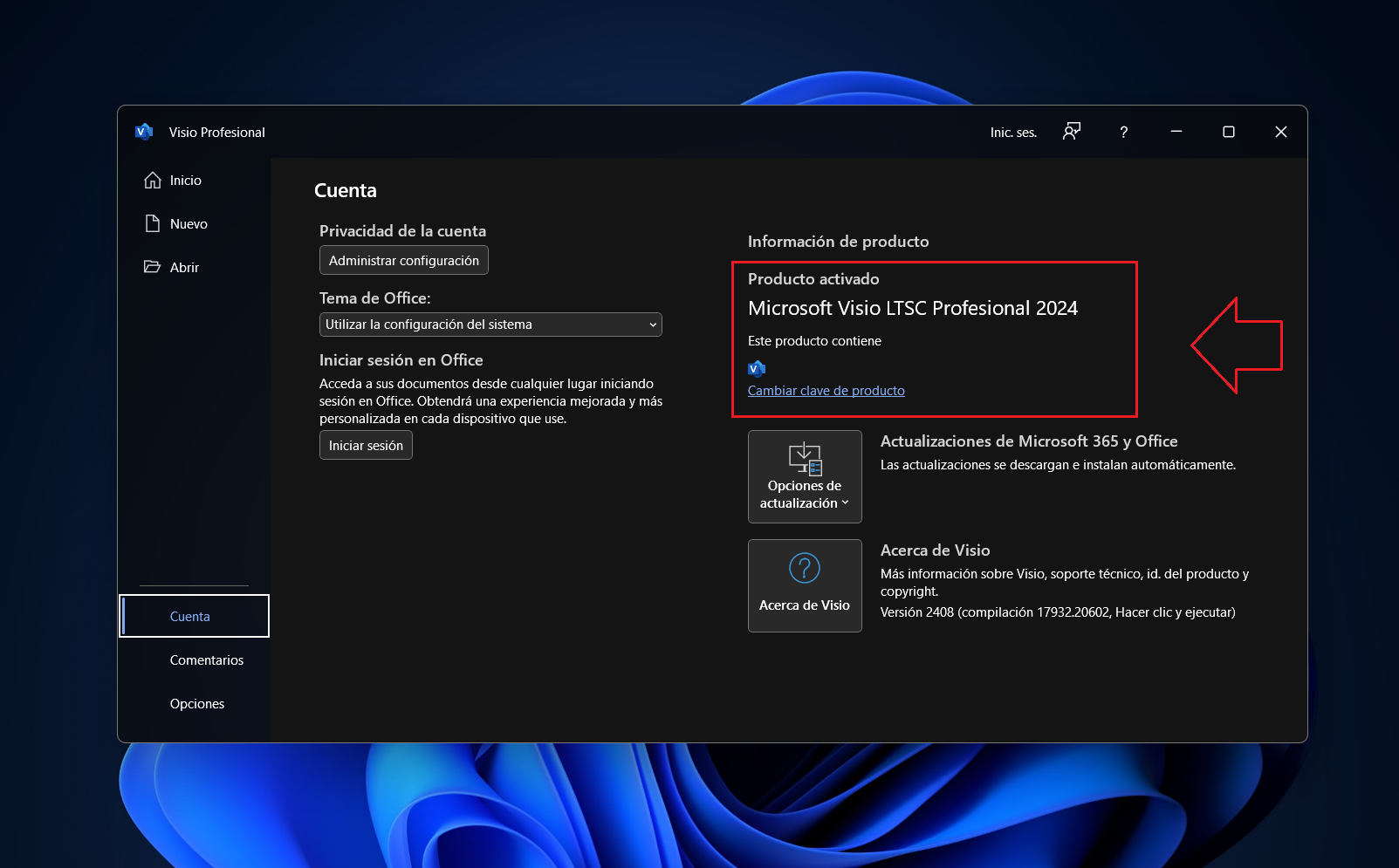Open Opciones from the sidebar
1399x868 pixels.
pos(194,703)
